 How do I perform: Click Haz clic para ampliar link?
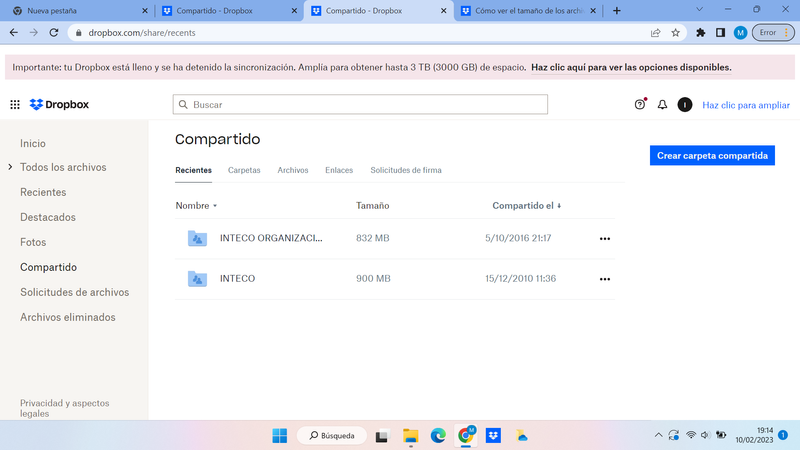click(x=746, y=105)
